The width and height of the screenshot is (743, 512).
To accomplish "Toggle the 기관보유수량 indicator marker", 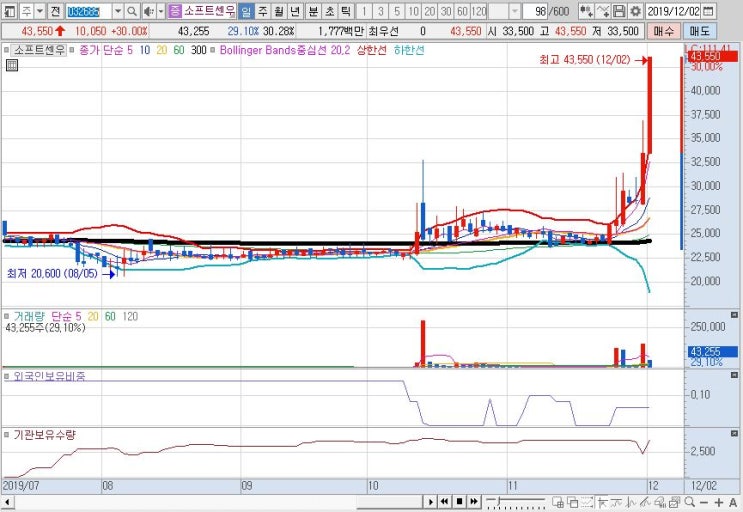I will (6, 434).
